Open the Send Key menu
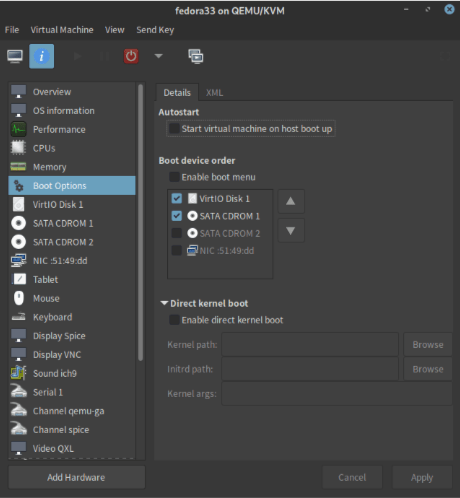Screen dimensions: 460x498 155,30
